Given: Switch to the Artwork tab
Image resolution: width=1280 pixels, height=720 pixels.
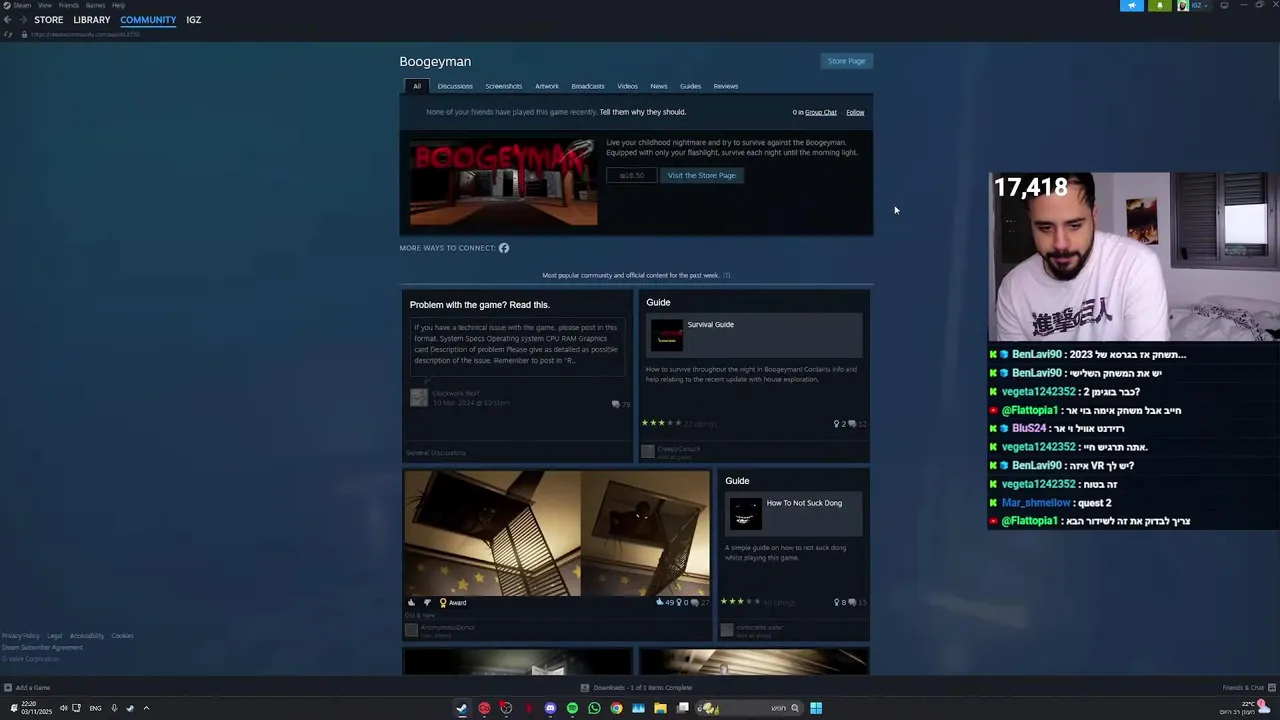Looking at the screenshot, I should [x=547, y=86].
